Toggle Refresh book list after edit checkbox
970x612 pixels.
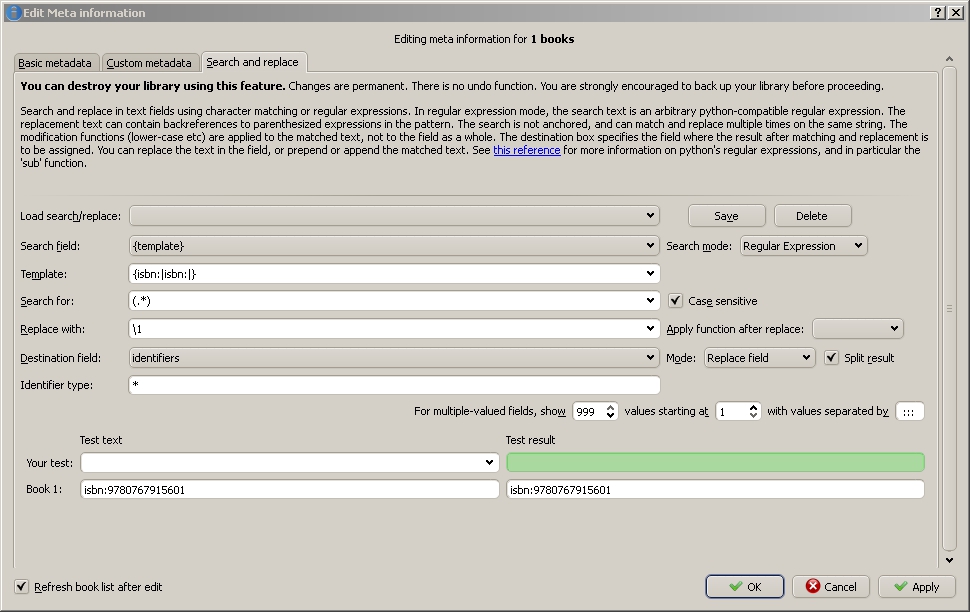[22, 587]
